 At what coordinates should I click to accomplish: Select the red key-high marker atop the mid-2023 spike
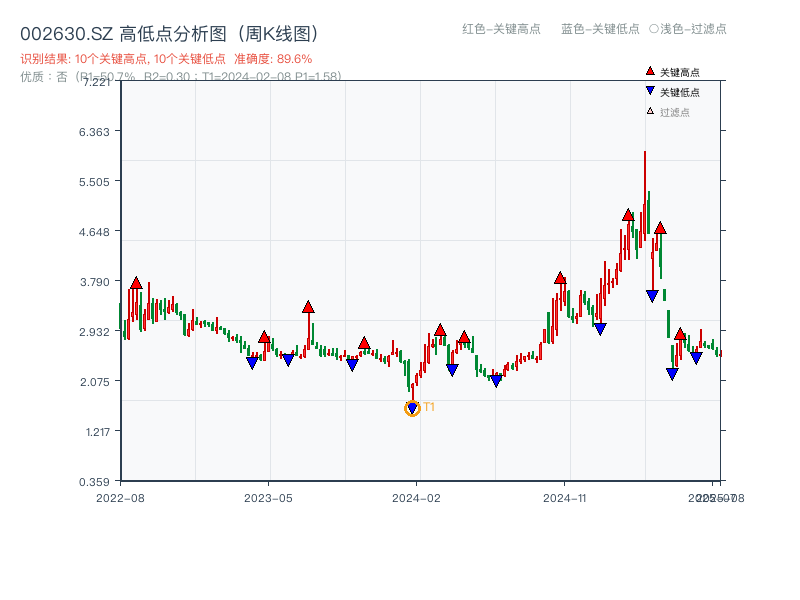click(308, 307)
